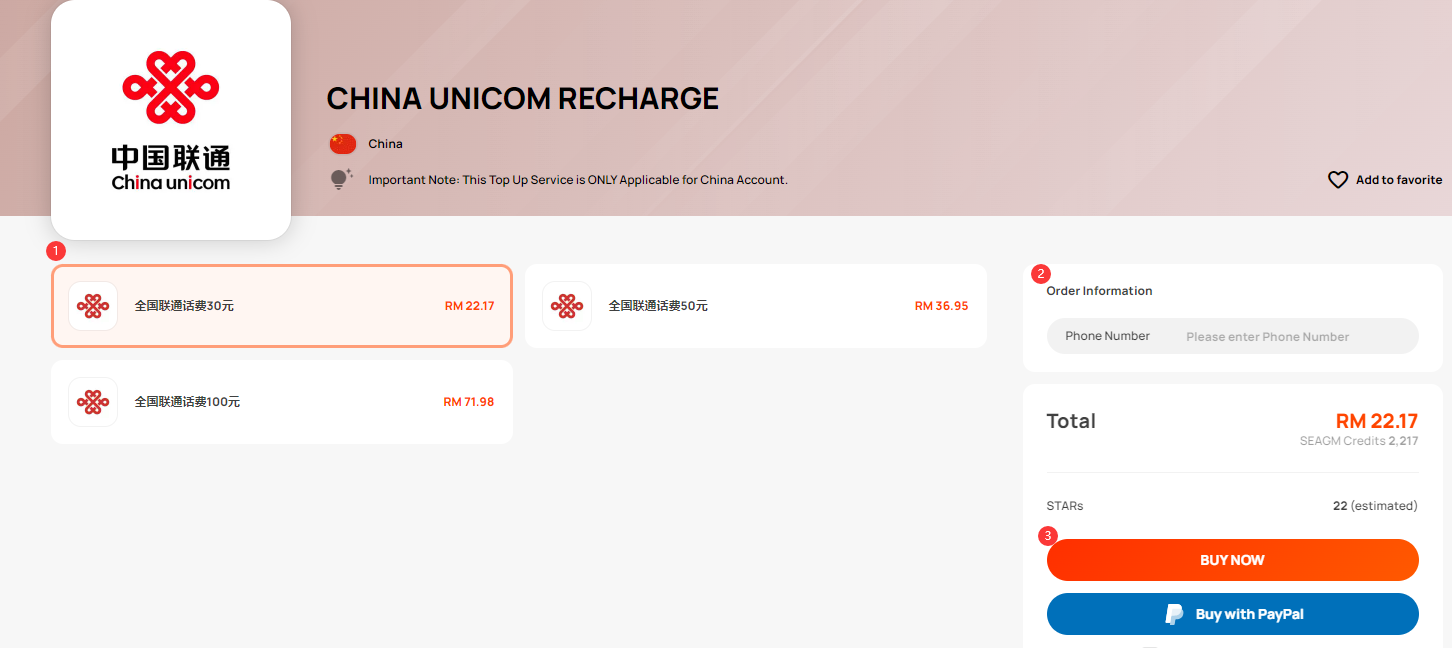Select the 全国联通话费30元 package
1452x648 pixels.
pyautogui.click(x=282, y=306)
